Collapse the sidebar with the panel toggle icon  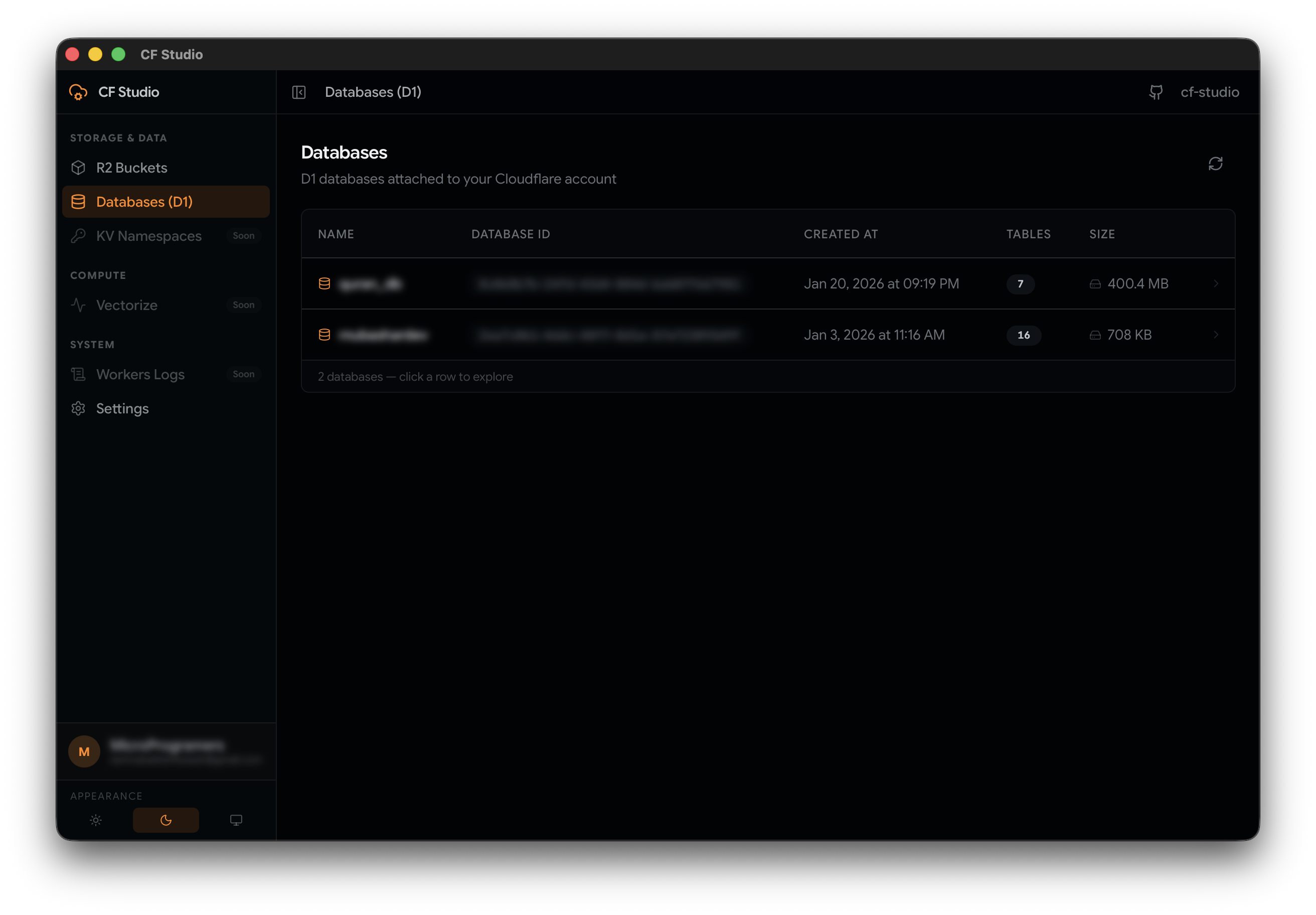point(299,92)
